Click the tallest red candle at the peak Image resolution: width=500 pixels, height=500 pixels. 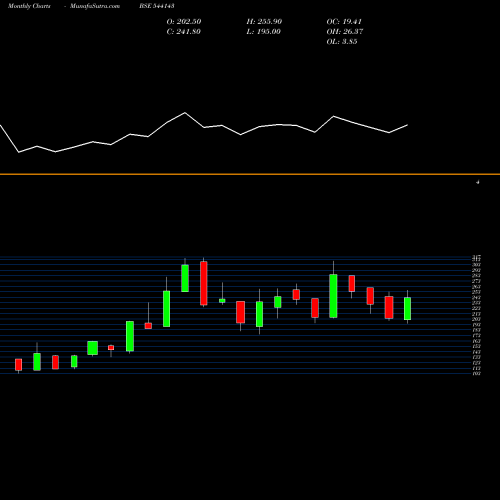coord(204,283)
